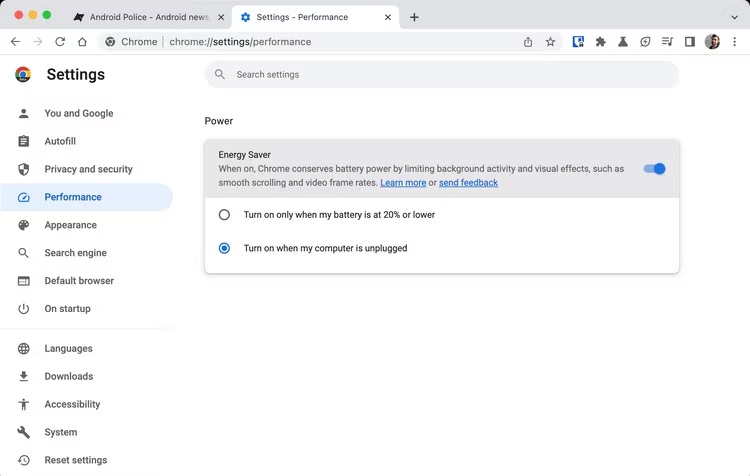Click the Share icon in the address bar

tap(528, 42)
